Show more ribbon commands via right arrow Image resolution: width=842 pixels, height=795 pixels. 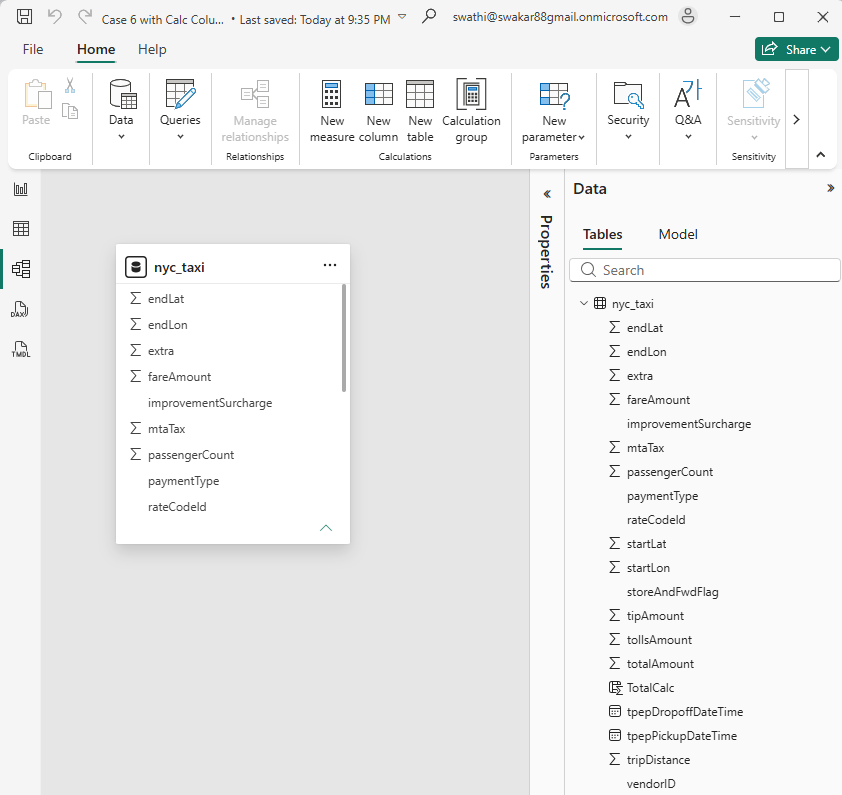tap(796, 119)
